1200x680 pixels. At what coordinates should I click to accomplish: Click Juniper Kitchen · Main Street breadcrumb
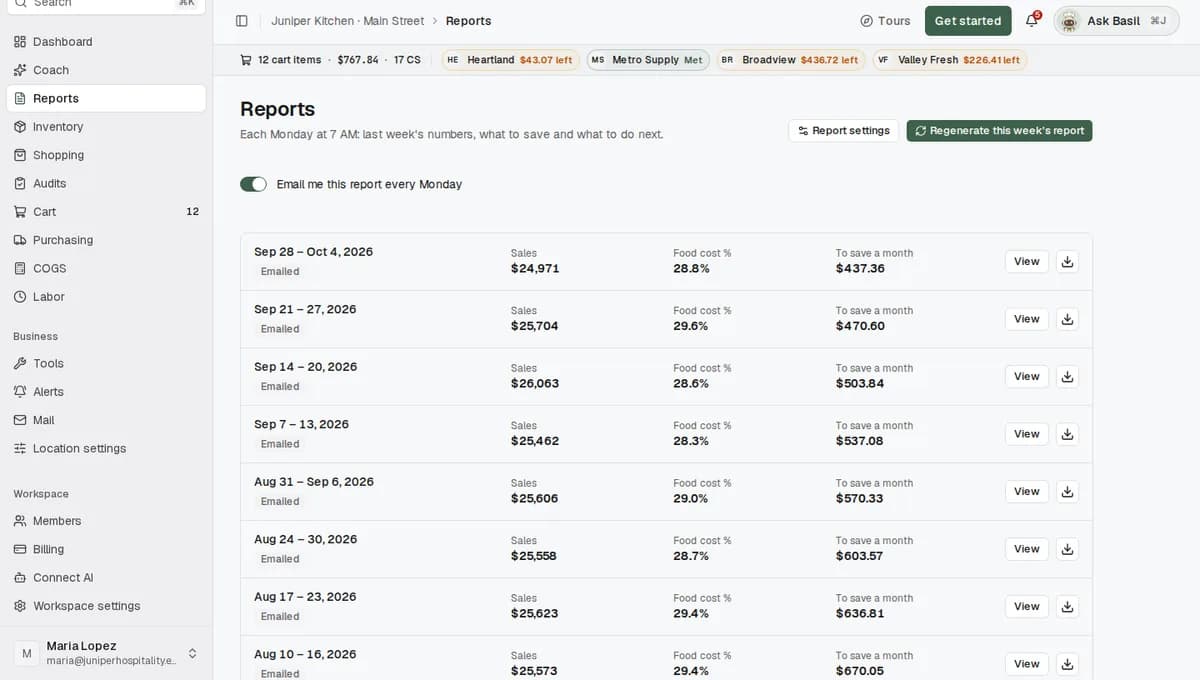pyautogui.click(x=347, y=21)
